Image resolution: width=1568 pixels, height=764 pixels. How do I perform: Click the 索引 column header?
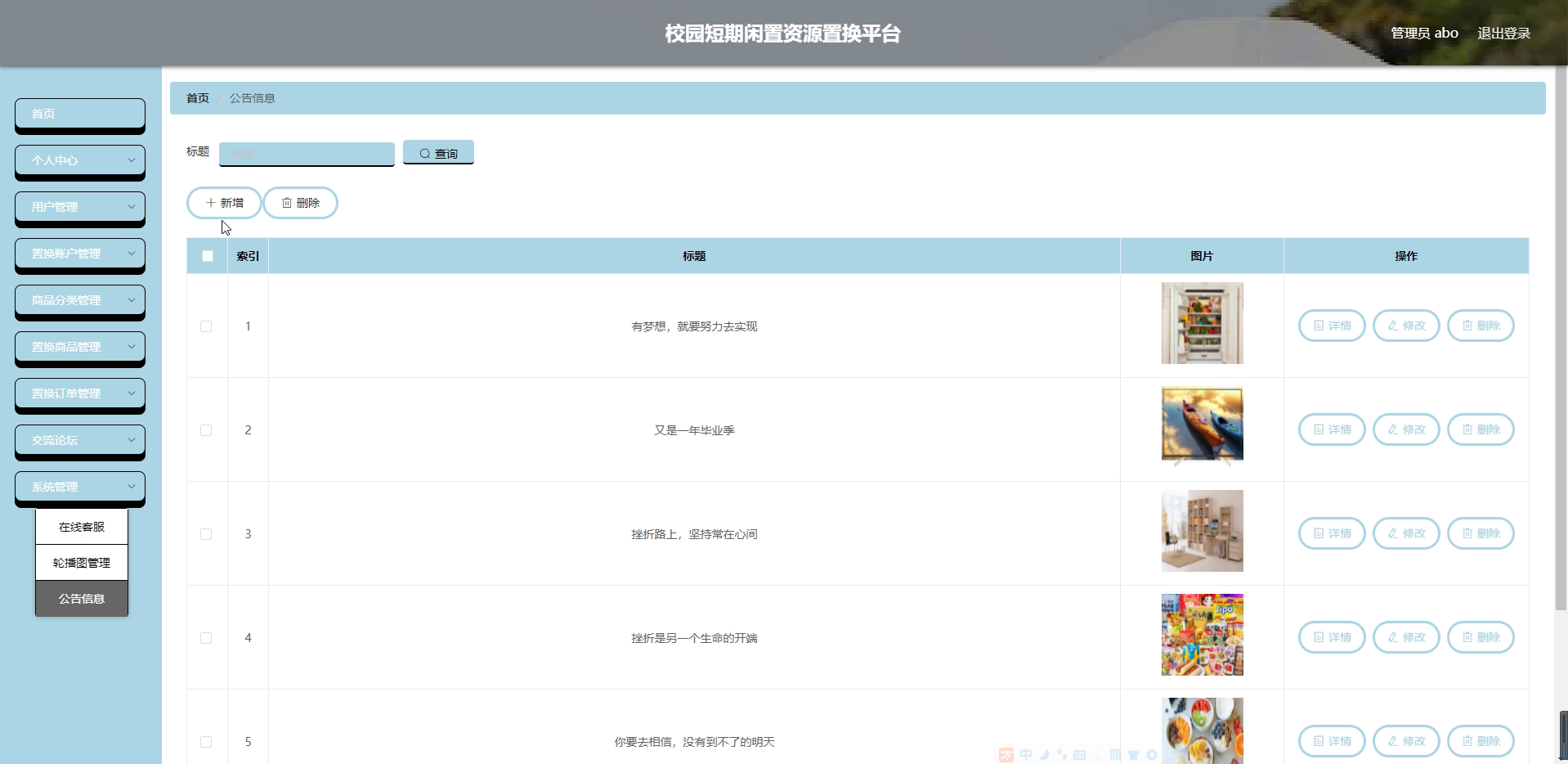[x=248, y=256]
